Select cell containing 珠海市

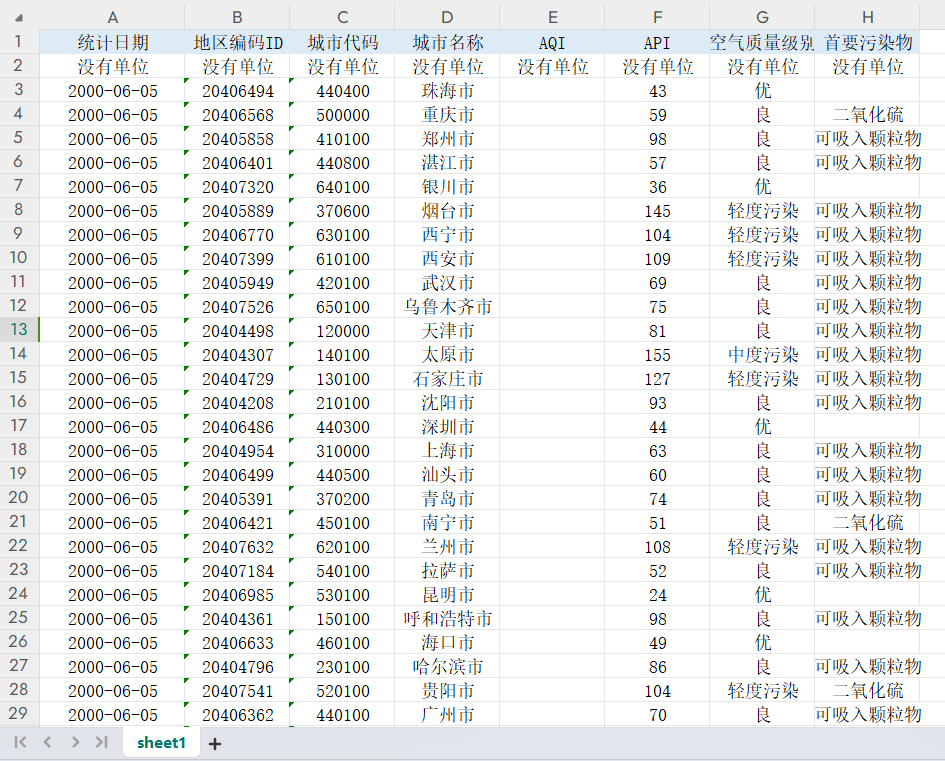click(x=447, y=90)
